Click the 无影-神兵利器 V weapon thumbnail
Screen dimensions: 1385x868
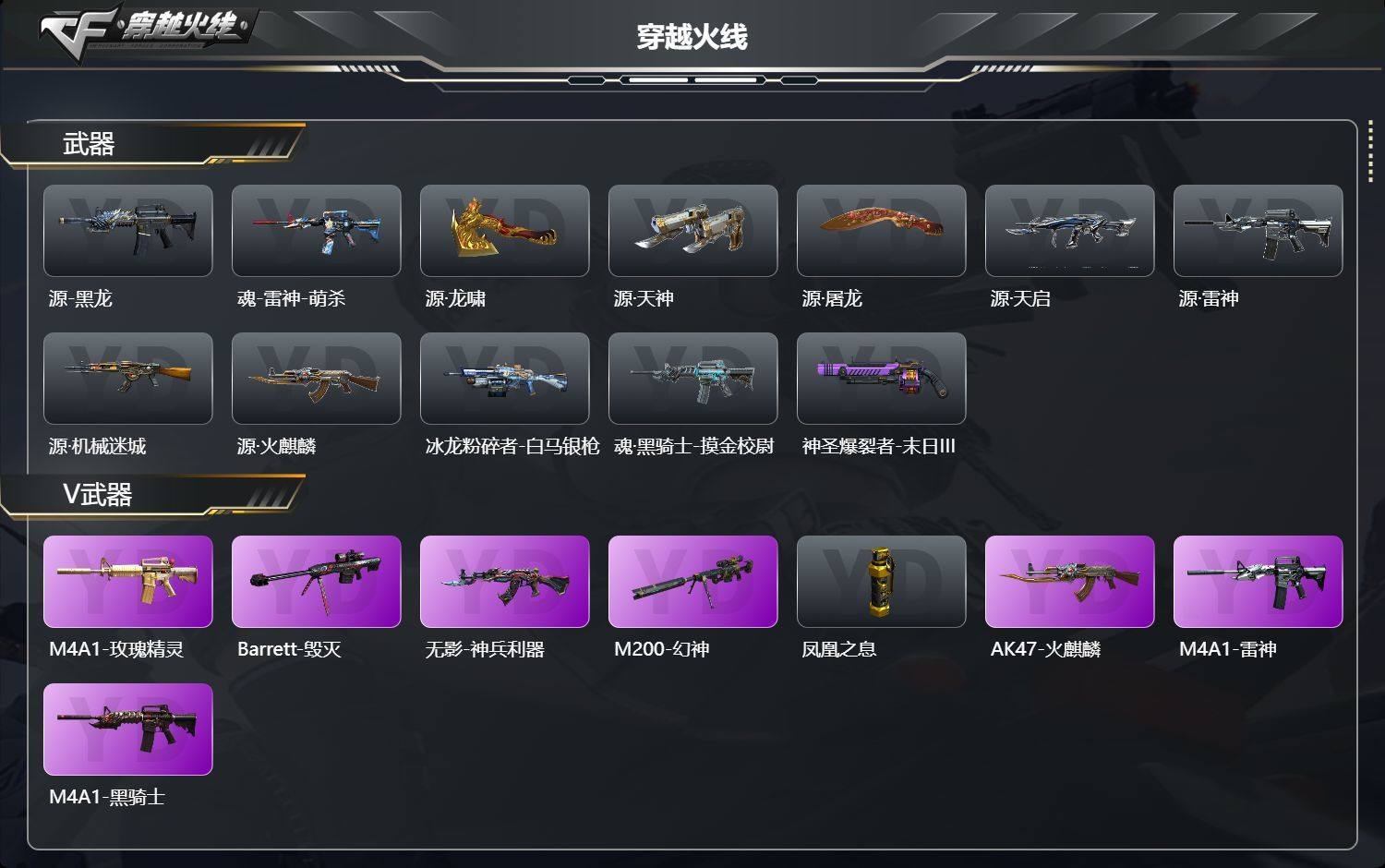coord(505,582)
